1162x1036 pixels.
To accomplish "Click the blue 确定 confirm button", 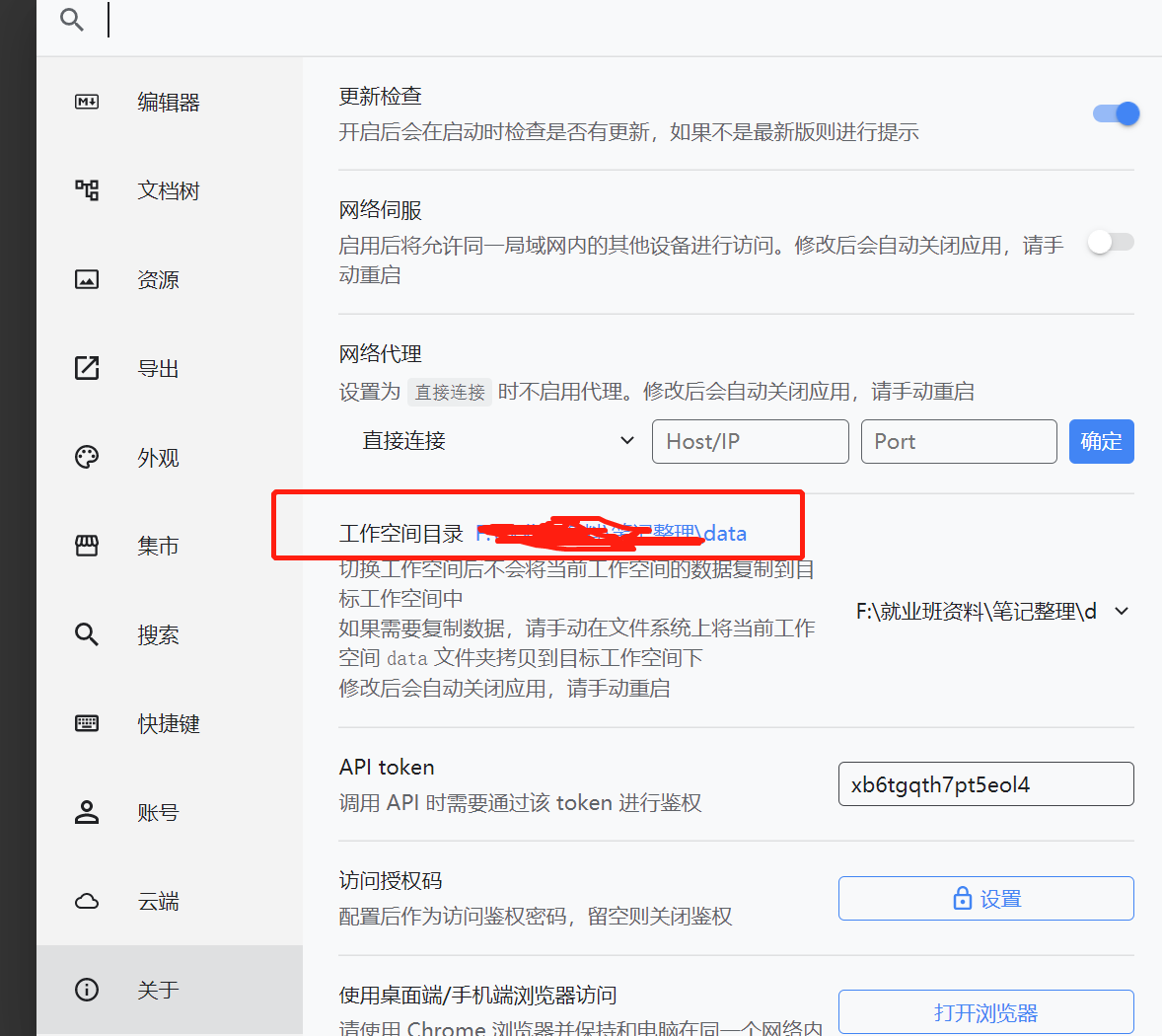I will click(1101, 442).
